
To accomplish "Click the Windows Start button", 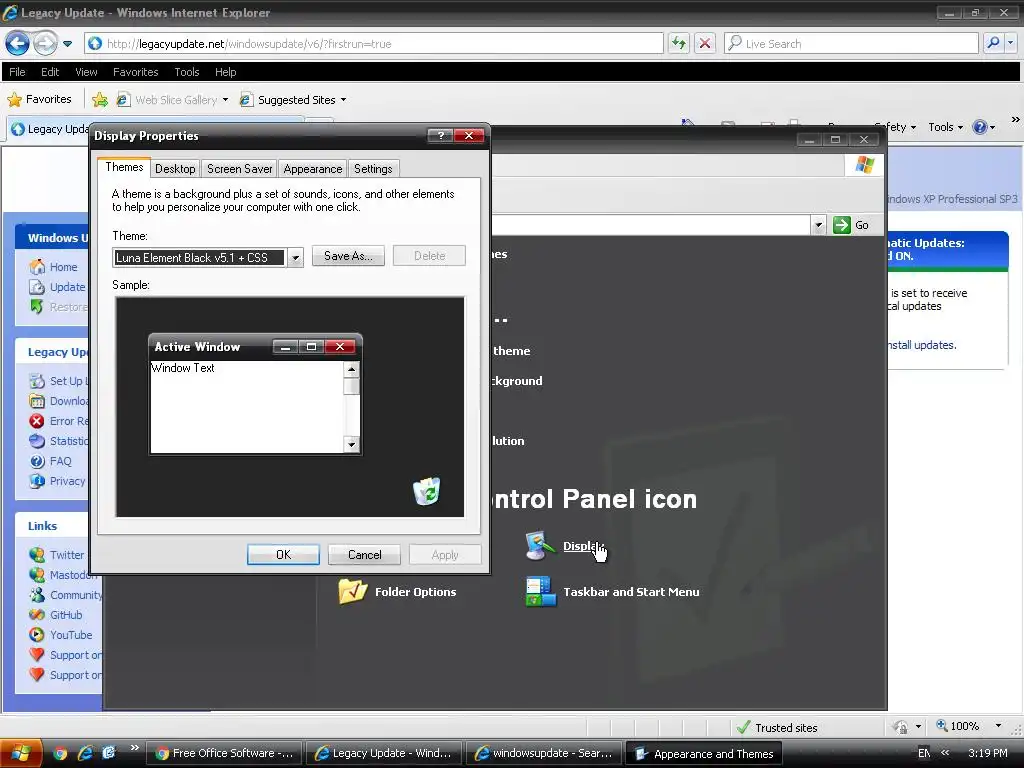I will [x=21, y=753].
